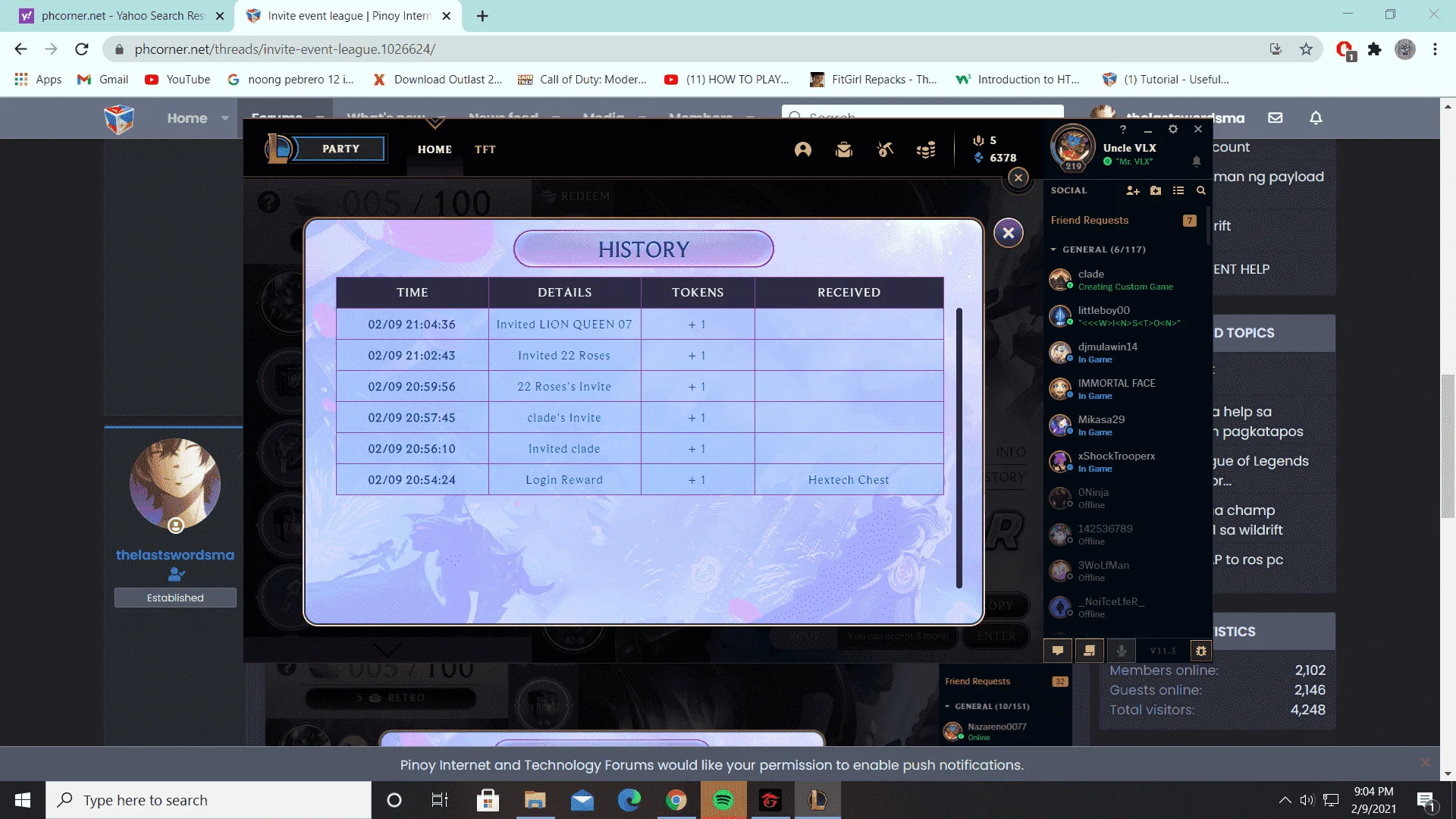
Task: Select friend clade in the friends list
Action: (1126, 280)
